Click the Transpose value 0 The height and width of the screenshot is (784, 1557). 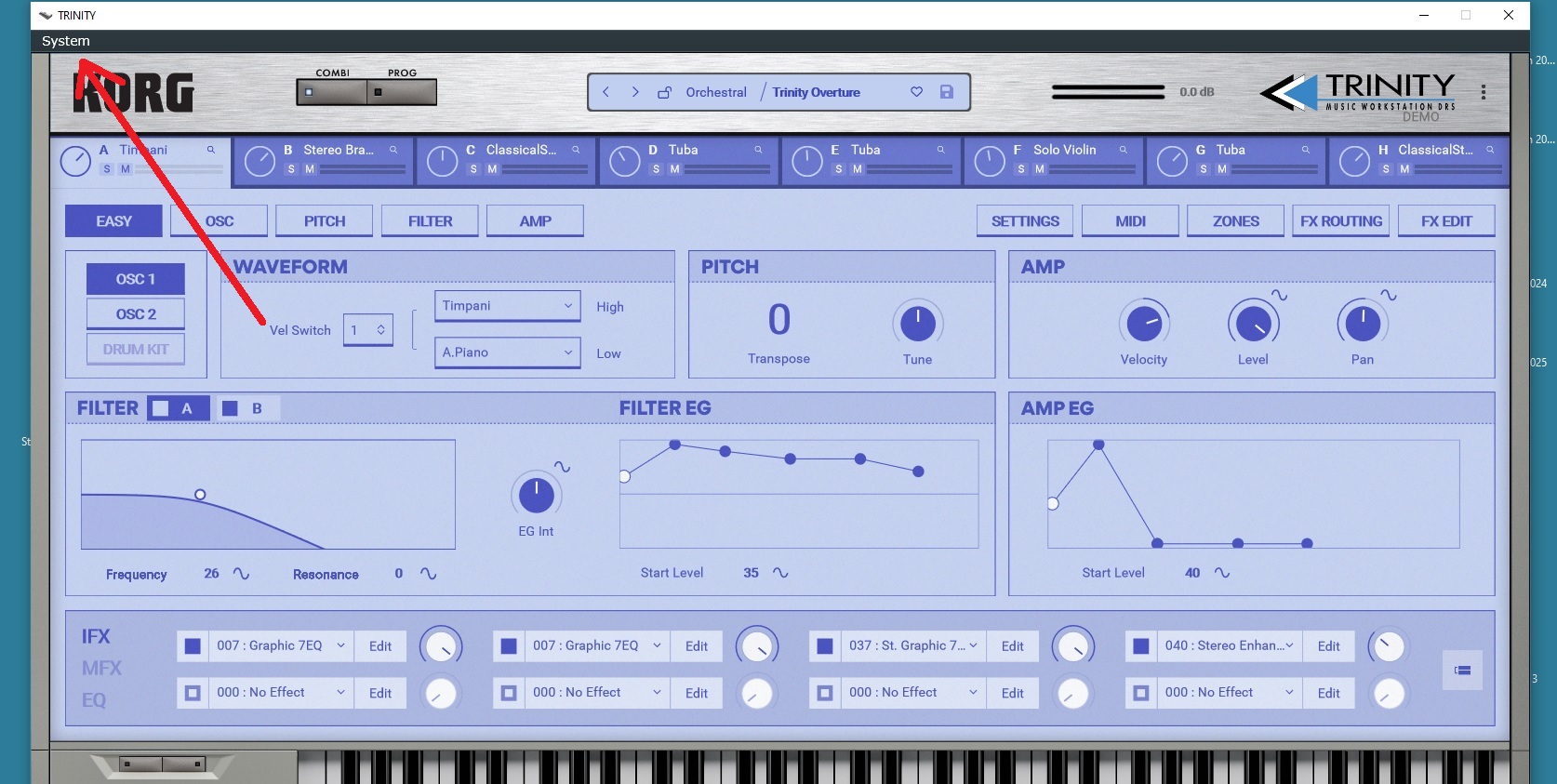[x=779, y=320]
